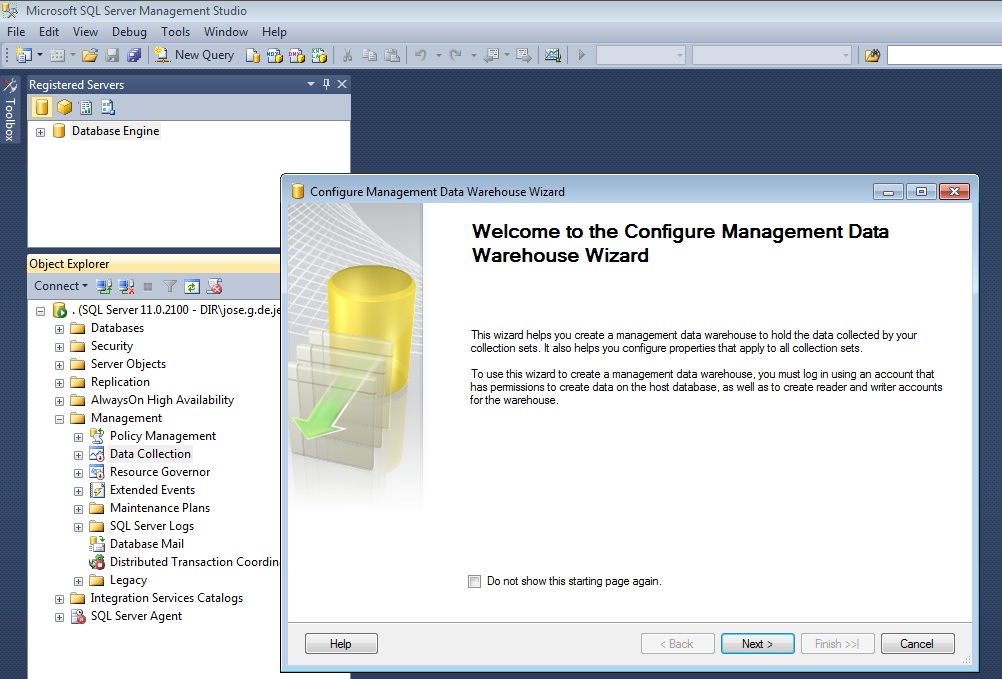
Task: Click Next in the wizard
Action: click(757, 644)
